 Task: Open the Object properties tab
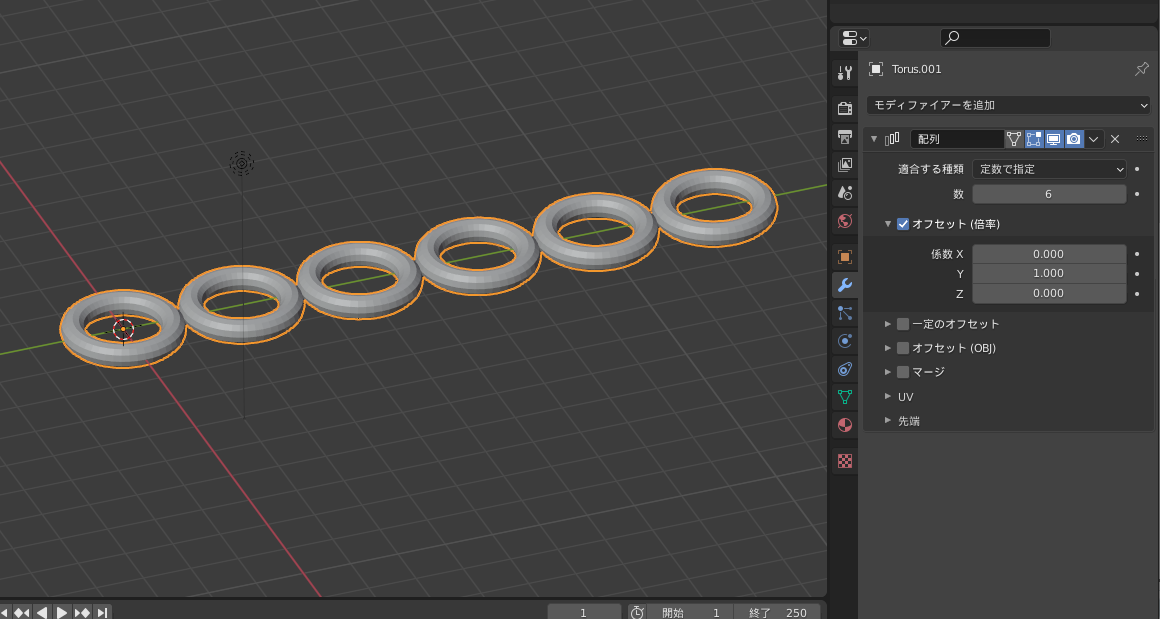tap(844, 257)
